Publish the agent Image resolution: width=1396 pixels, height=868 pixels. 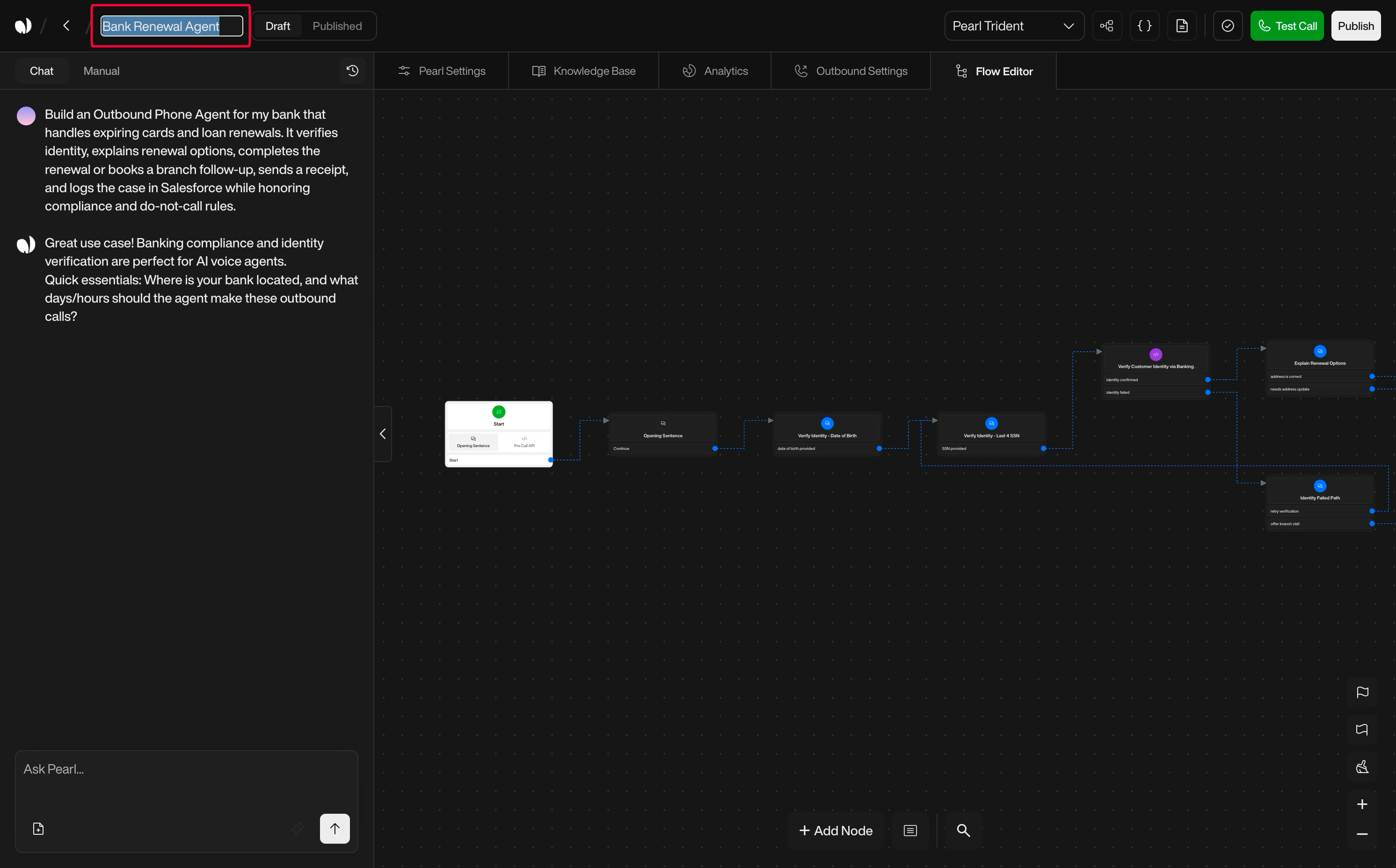[x=1355, y=25]
